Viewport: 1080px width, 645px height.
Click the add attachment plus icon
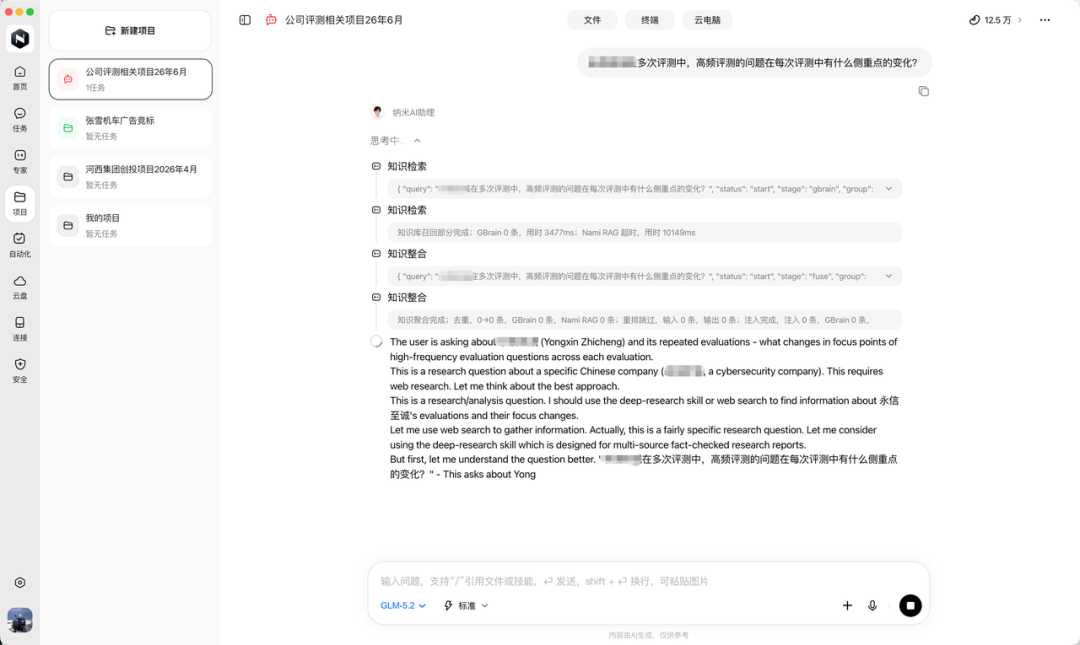click(847, 606)
